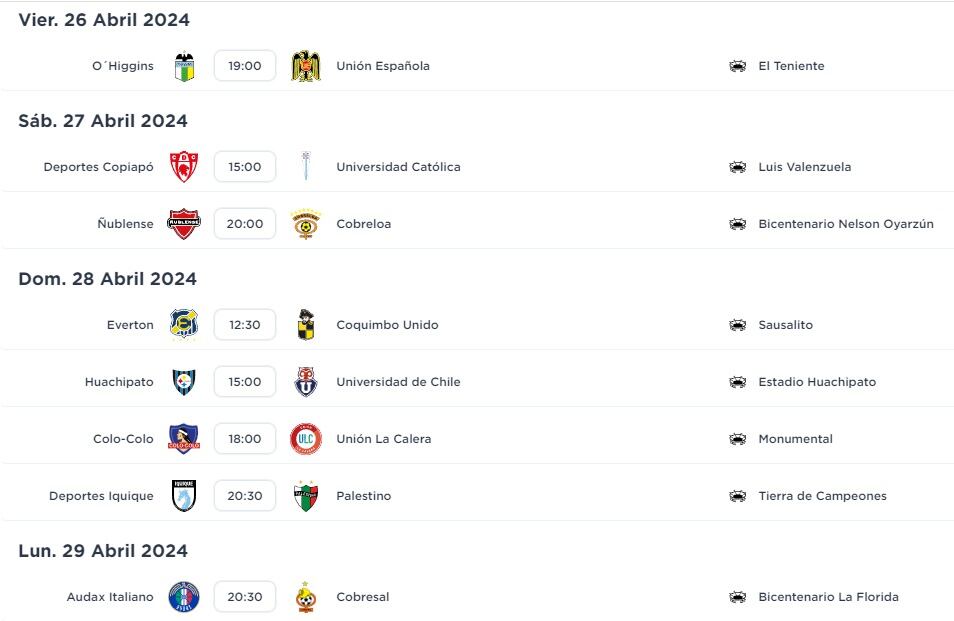Click the Everton club badge
The height and width of the screenshot is (621, 954).
coord(184,324)
